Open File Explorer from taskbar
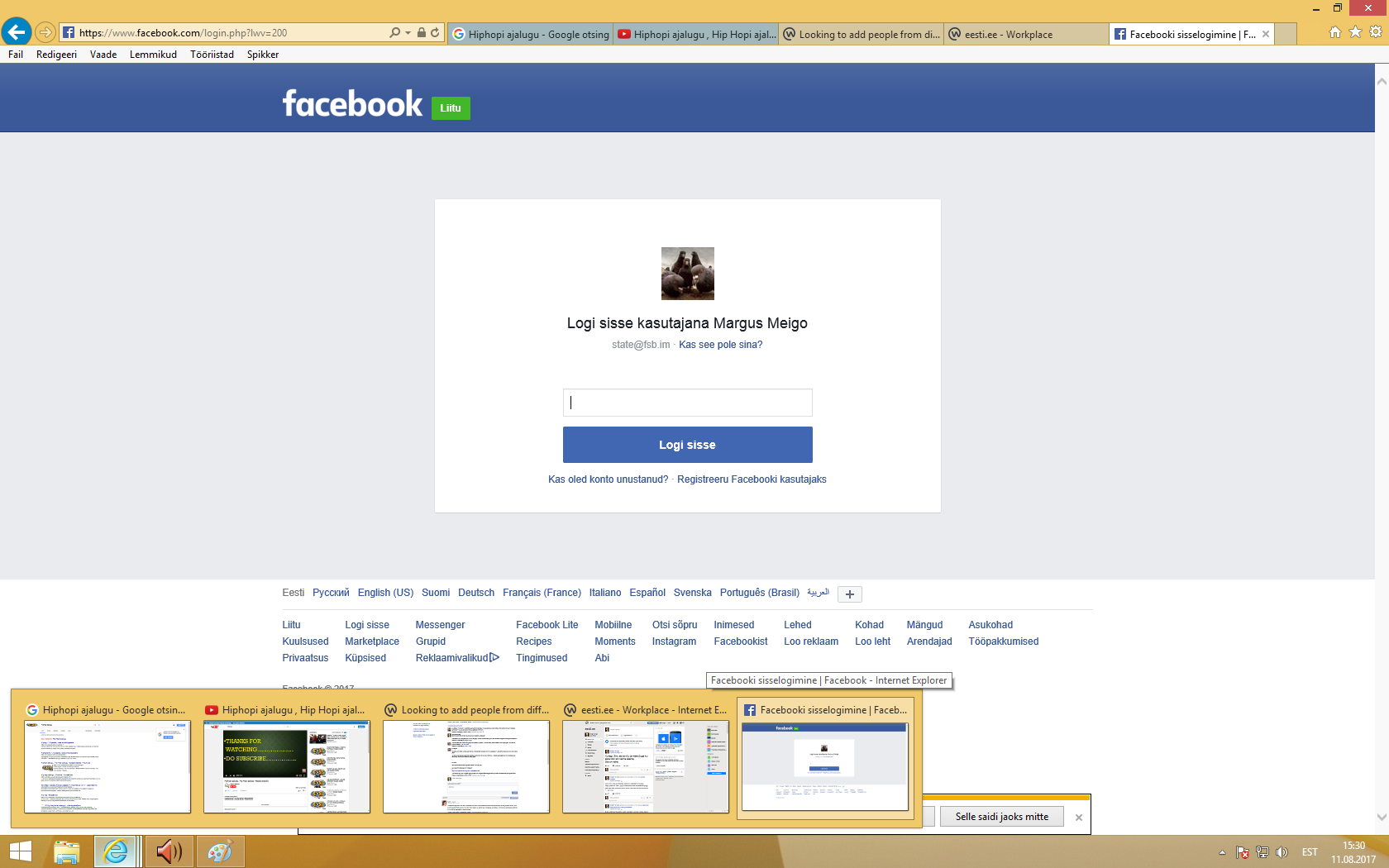Image resolution: width=1389 pixels, height=868 pixels. coord(66,851)
